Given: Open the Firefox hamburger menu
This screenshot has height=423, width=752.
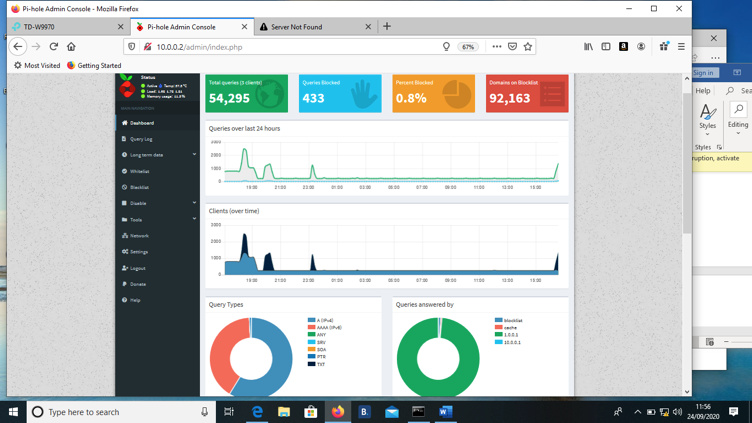Looking at the screenshot, I should pos(681,47).
